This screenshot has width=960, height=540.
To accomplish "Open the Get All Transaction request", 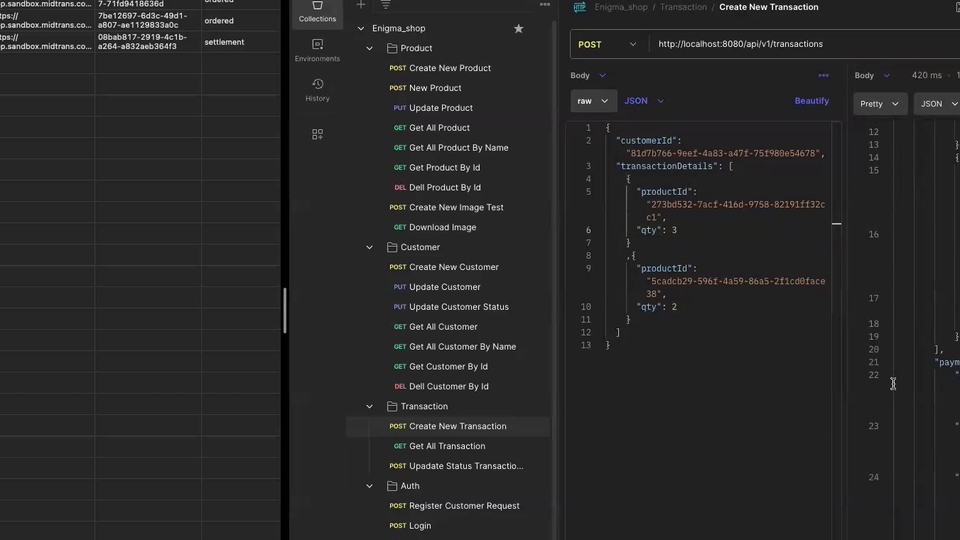I will 449,446.
